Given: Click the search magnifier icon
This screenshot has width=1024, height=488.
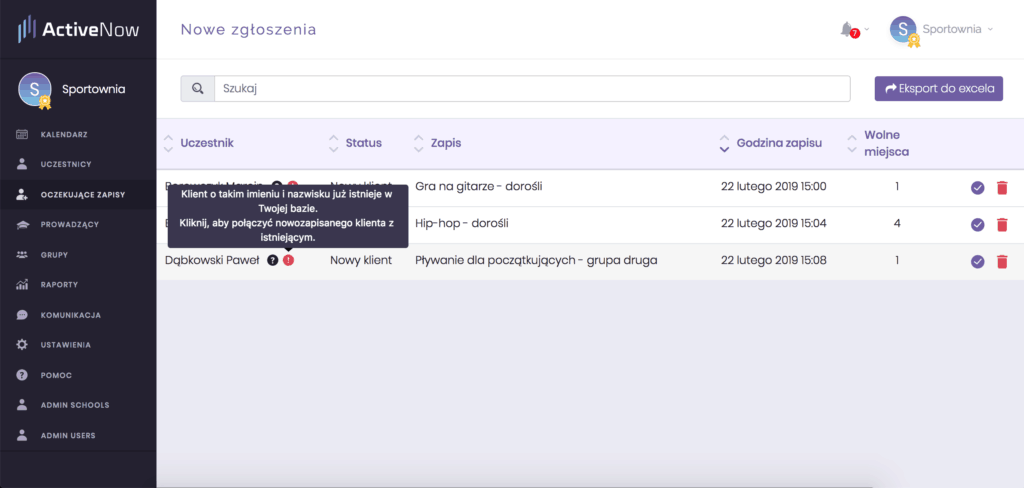Looking at the screenshot, I should [197, 88].
